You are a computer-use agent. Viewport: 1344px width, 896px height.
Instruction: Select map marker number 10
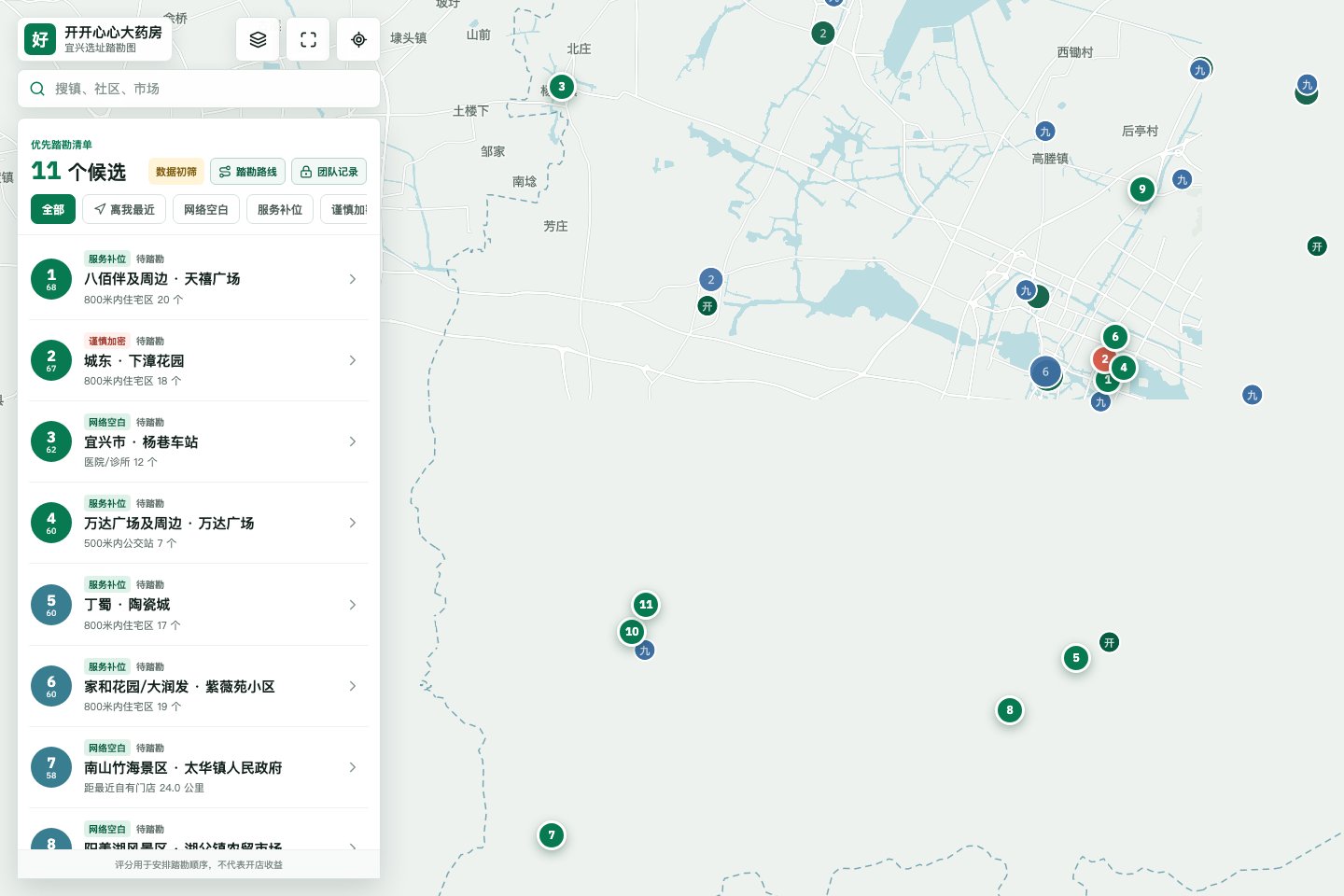[632, 632]
